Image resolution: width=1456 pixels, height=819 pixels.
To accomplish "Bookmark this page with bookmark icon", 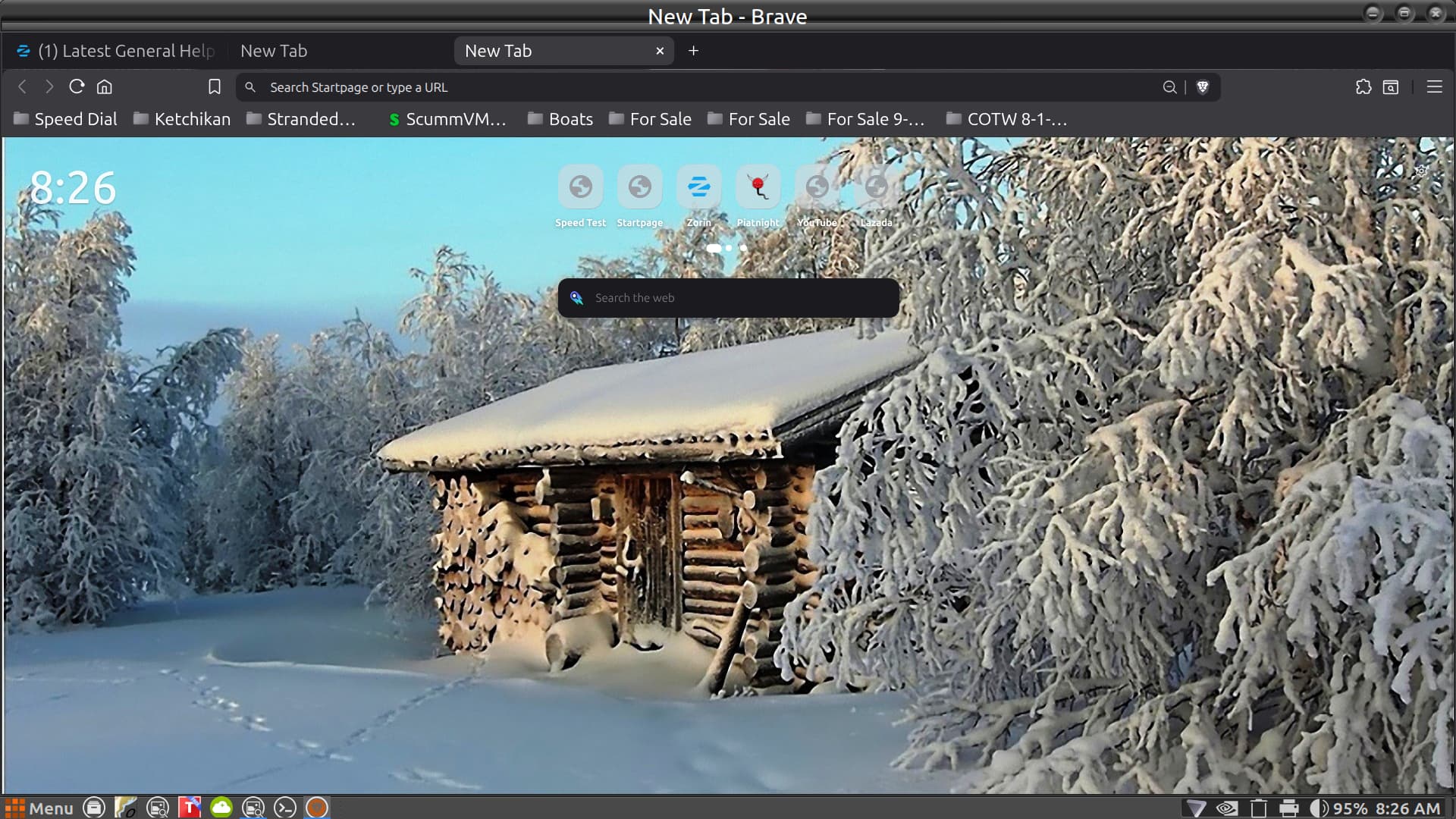I will pos(215,86).
